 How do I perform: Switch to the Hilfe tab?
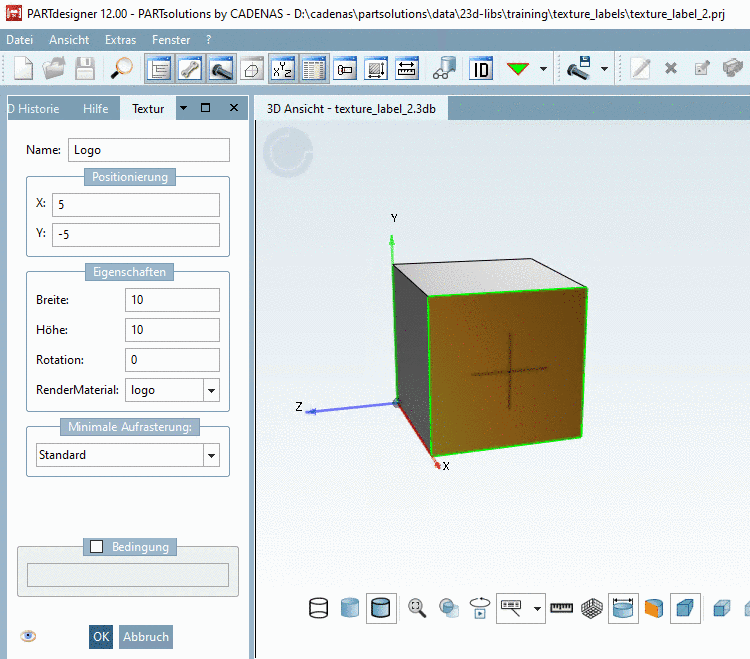pyautogui.click(x=96, y=108)
